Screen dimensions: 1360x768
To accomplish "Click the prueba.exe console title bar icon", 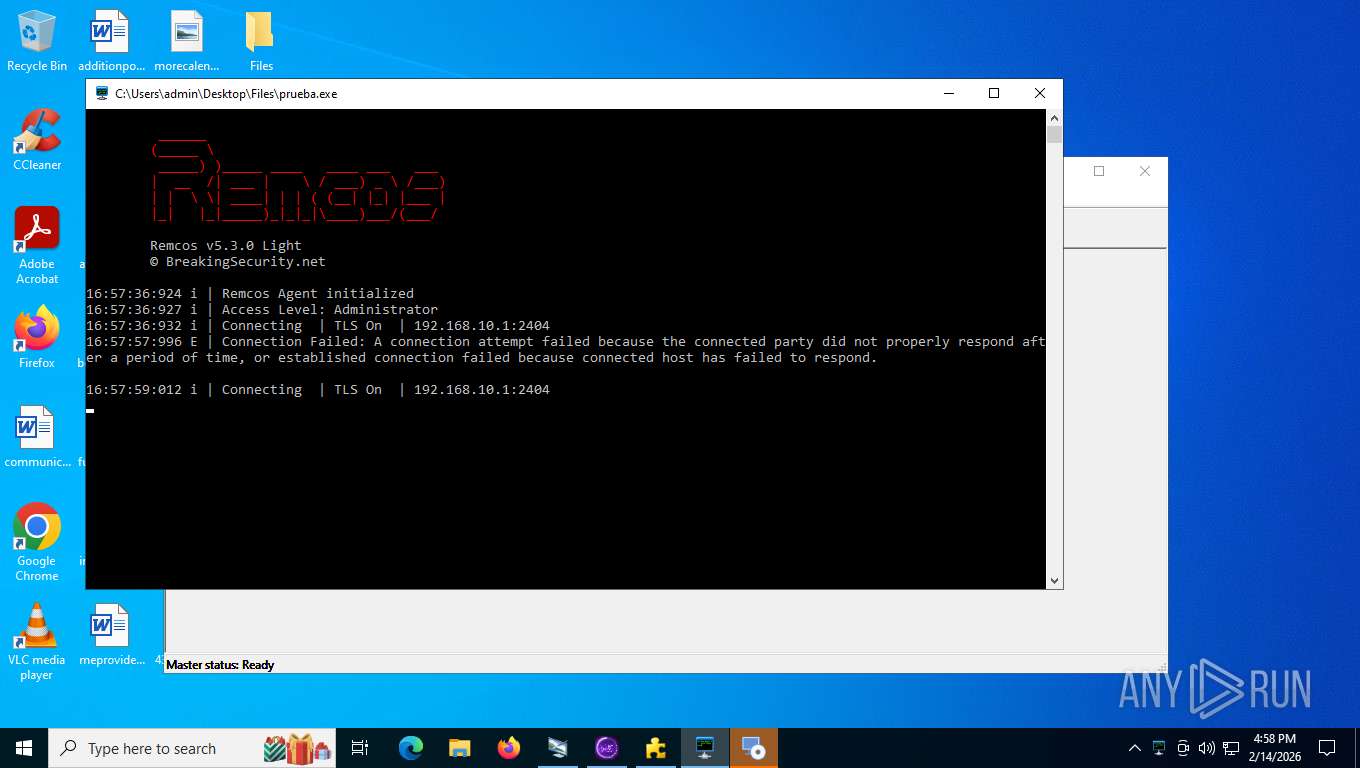I will tap(102, 93).
